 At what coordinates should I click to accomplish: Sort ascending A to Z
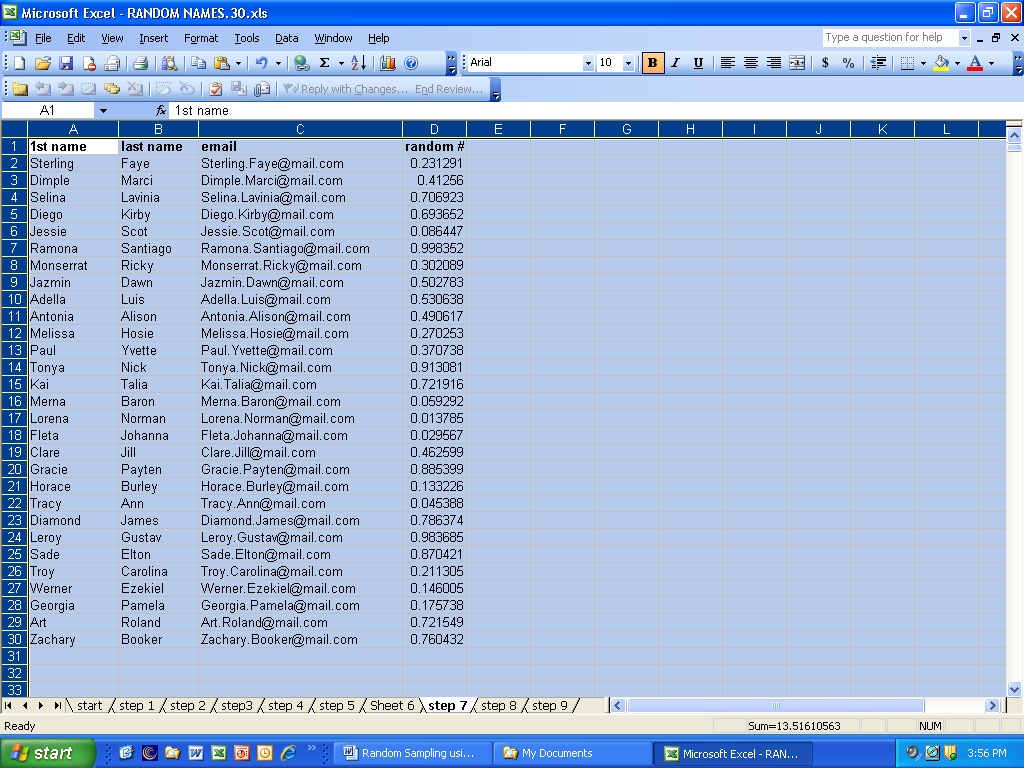pos(359,63)
